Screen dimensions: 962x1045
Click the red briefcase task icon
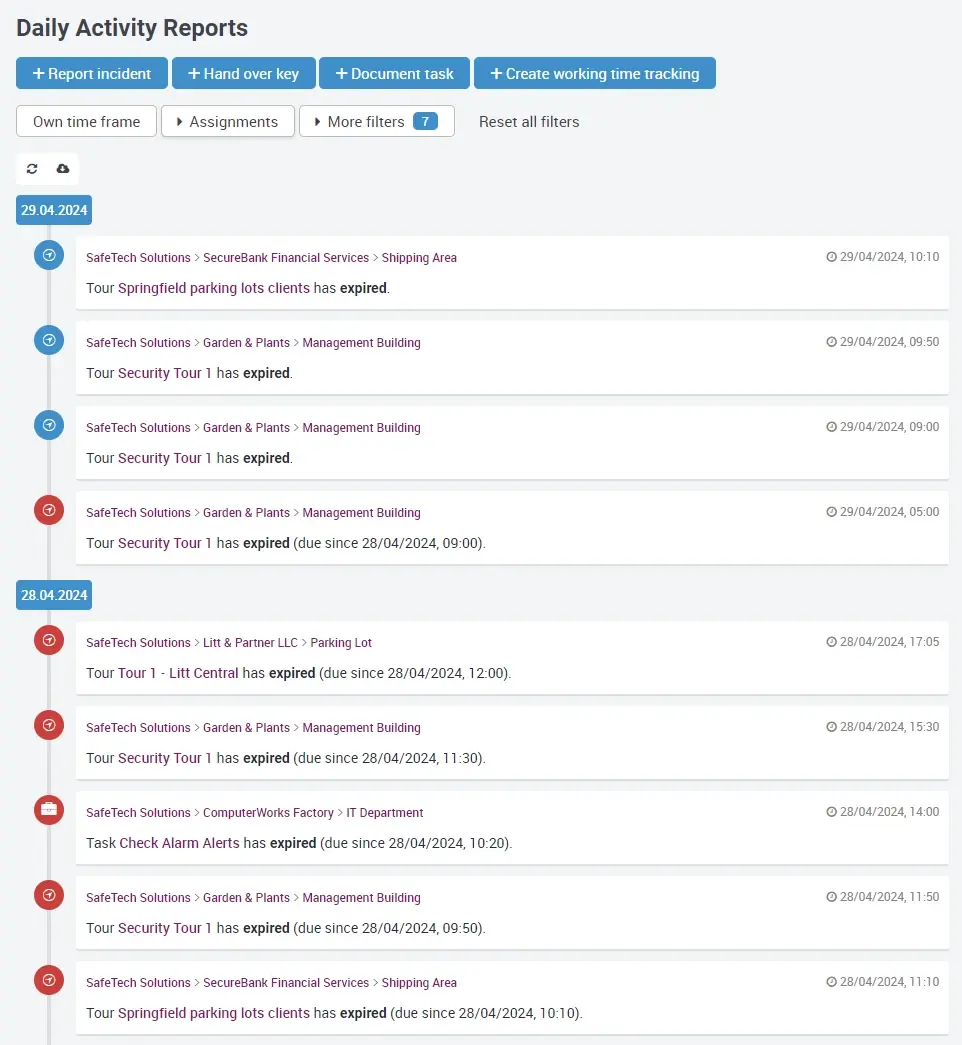[49, 810]
